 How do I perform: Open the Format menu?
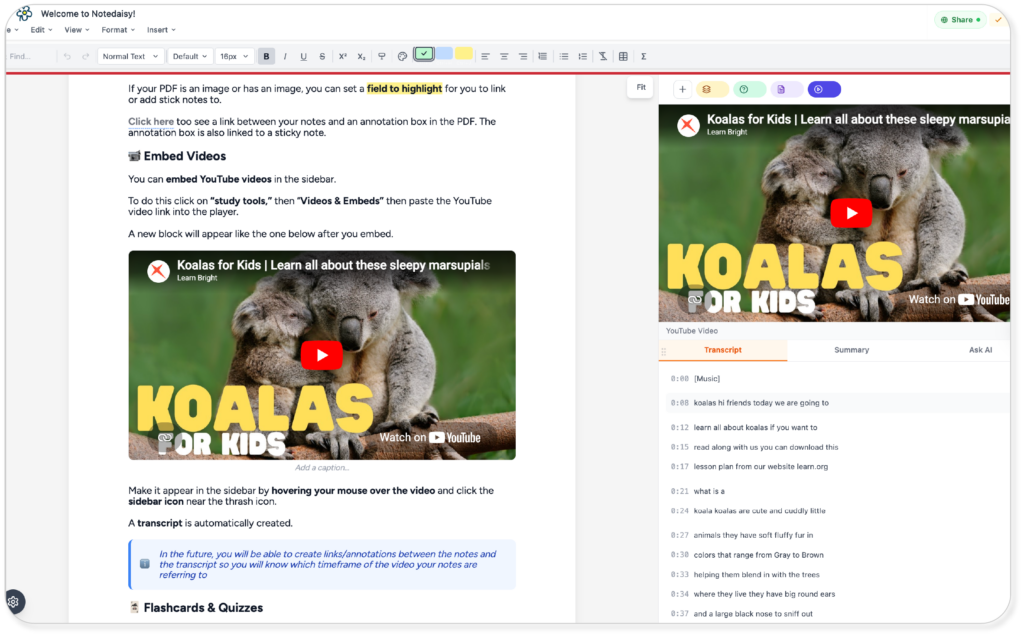pyautogui.click(x=118, y=30)
